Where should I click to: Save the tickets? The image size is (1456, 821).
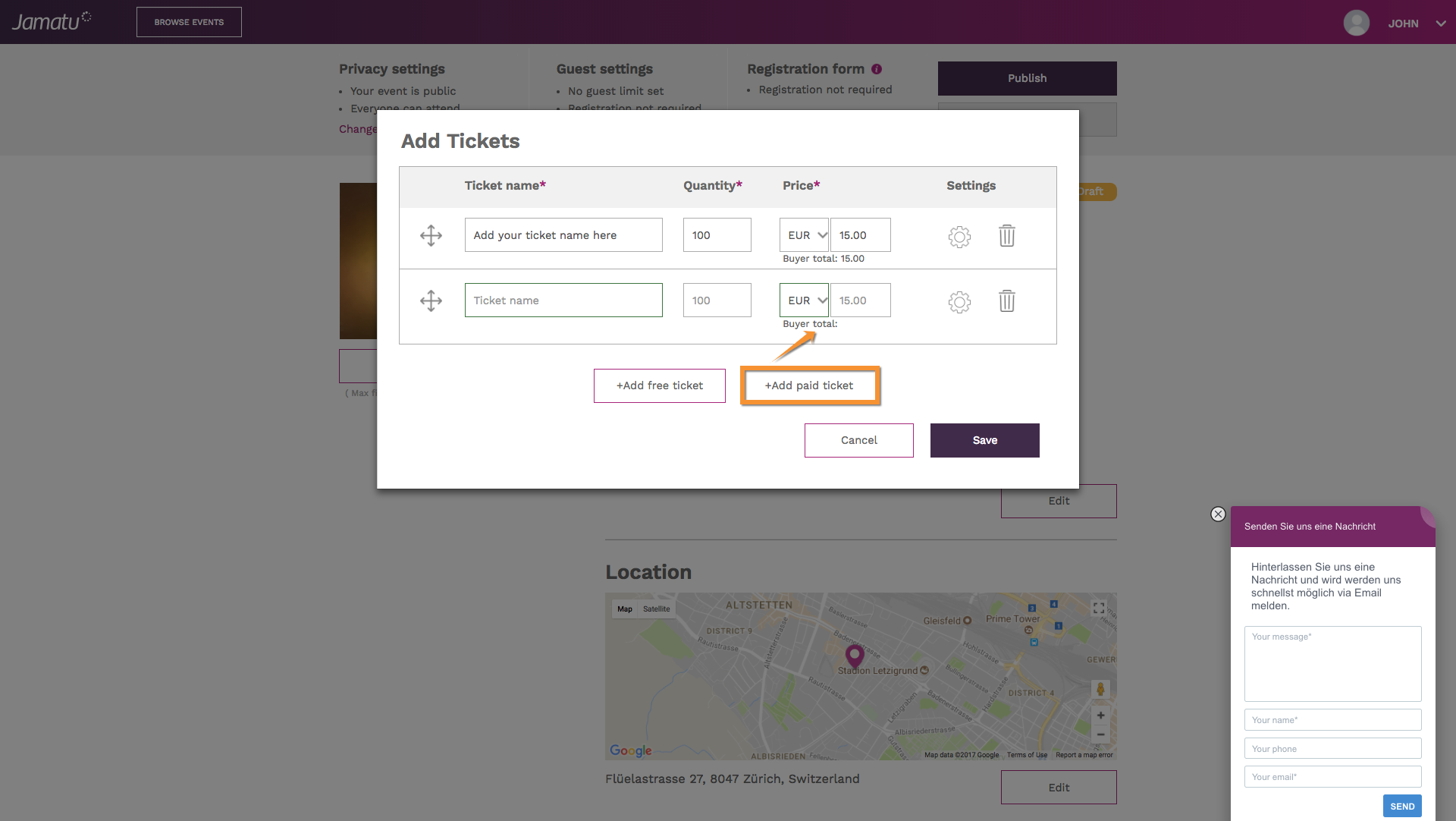pyautogui.click(x=985, y=440)
